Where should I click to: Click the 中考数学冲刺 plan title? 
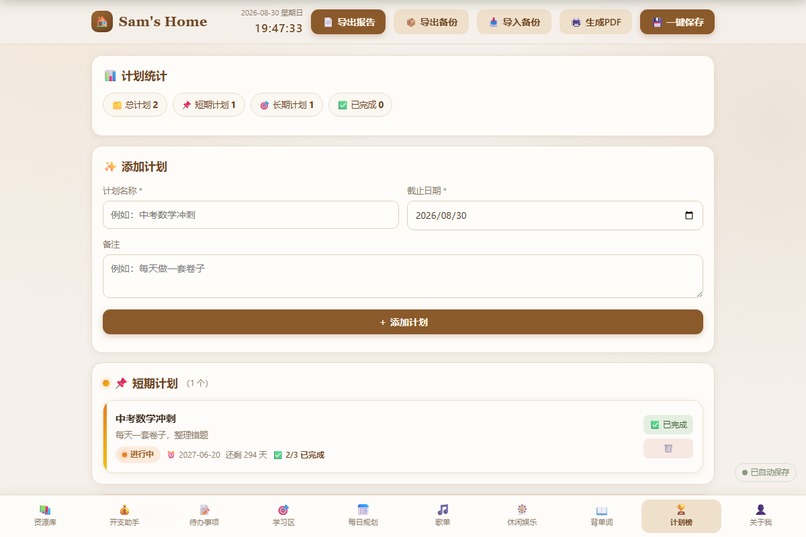(x=145, y=418)
